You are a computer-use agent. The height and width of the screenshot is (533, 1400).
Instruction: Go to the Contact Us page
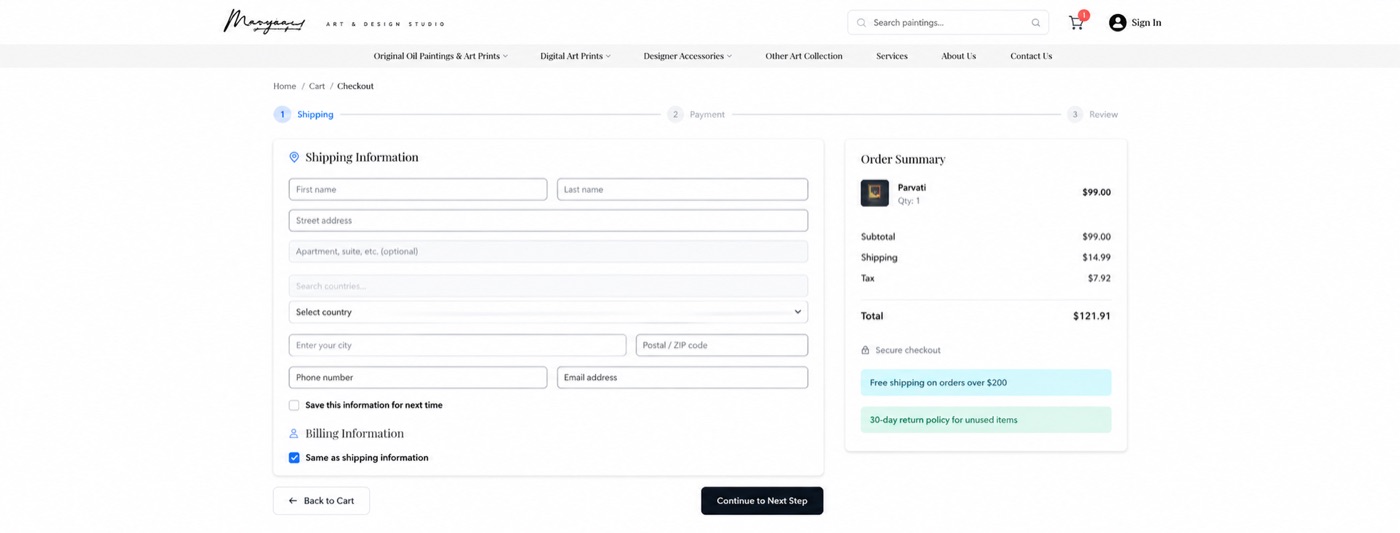point(1031,56)
